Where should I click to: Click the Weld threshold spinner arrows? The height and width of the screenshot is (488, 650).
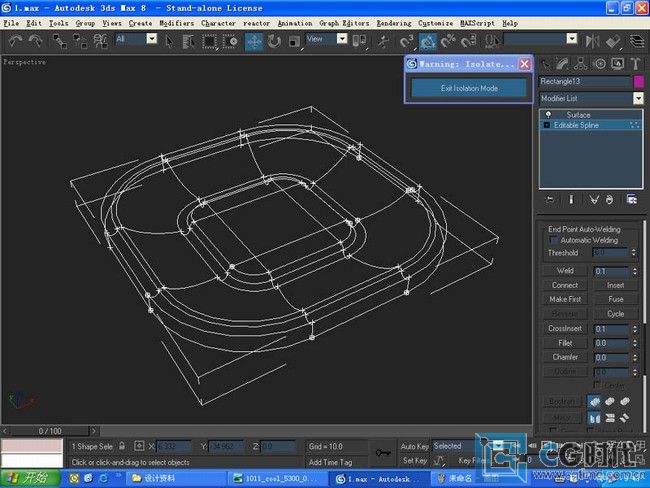[635, 271]
